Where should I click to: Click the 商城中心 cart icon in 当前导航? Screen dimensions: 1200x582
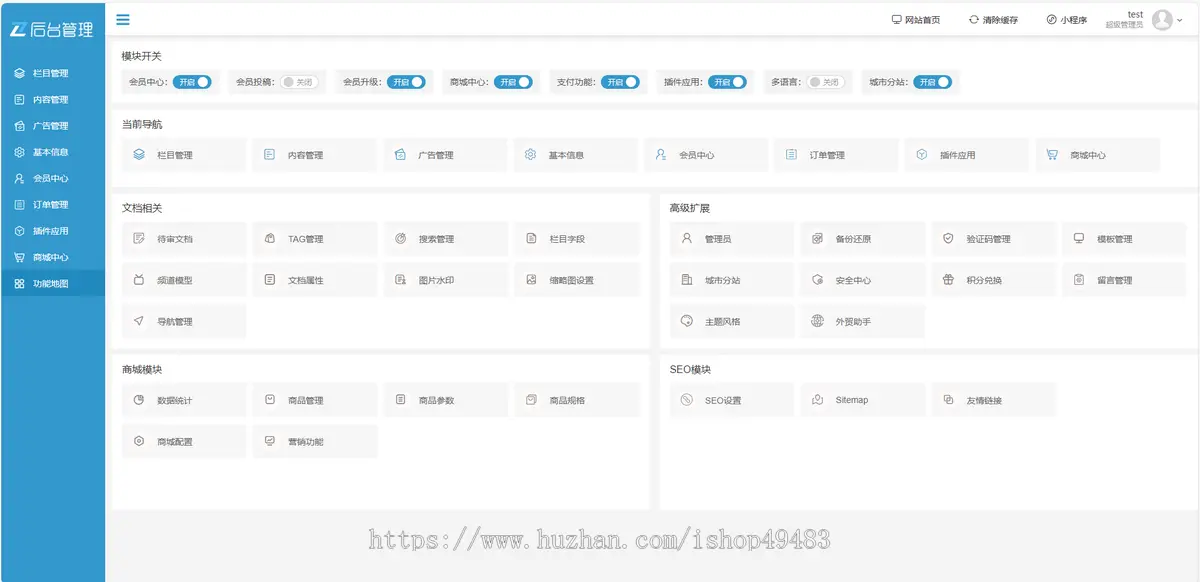coord(1052,155)
